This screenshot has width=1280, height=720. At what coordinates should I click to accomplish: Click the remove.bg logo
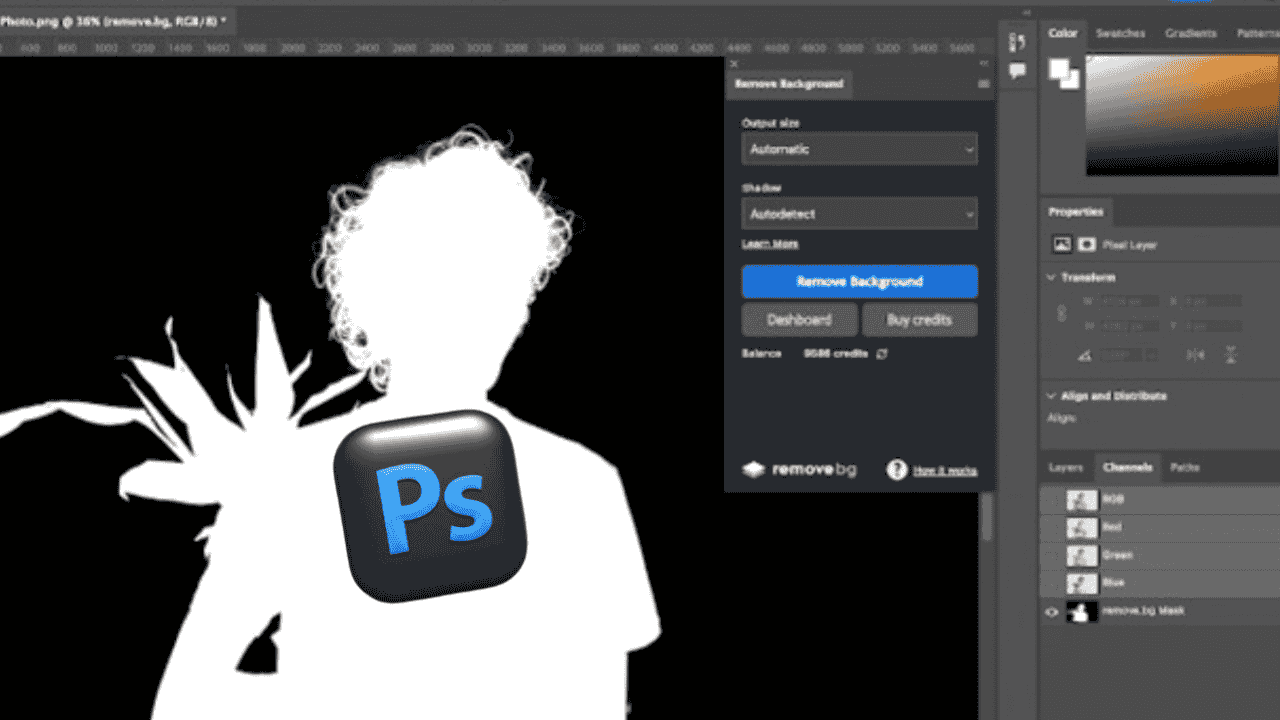pyautogui.click(x=799, y=469)
